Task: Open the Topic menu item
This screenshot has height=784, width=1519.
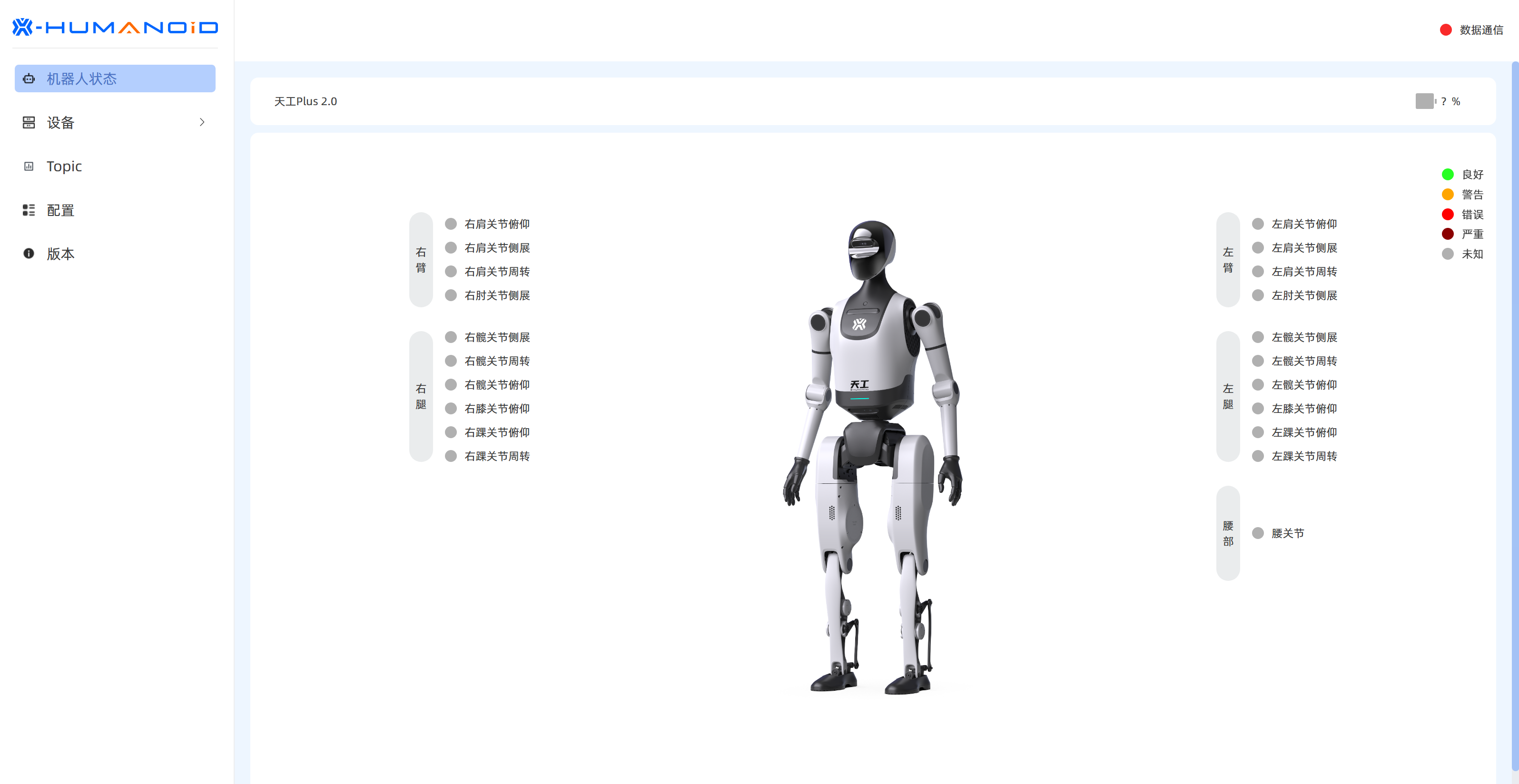Action: point(64,166)
